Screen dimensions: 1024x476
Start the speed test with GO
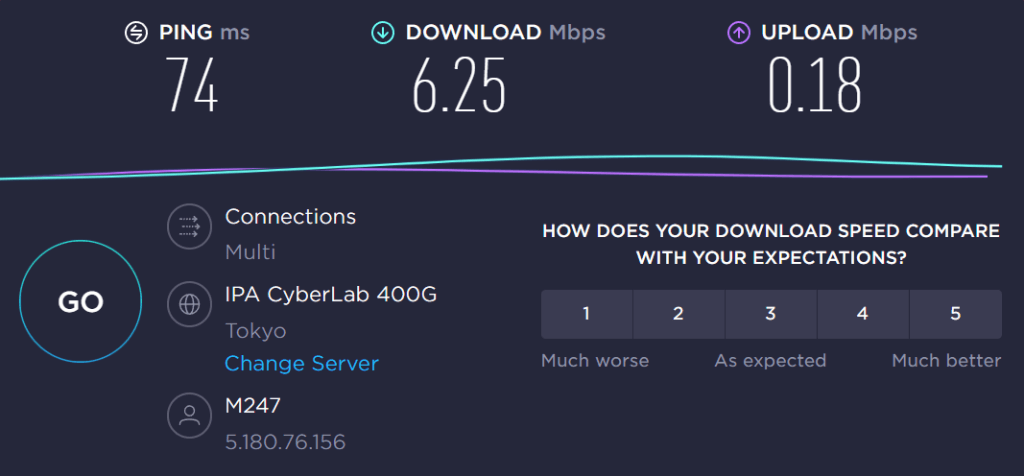tap(80, 301)
